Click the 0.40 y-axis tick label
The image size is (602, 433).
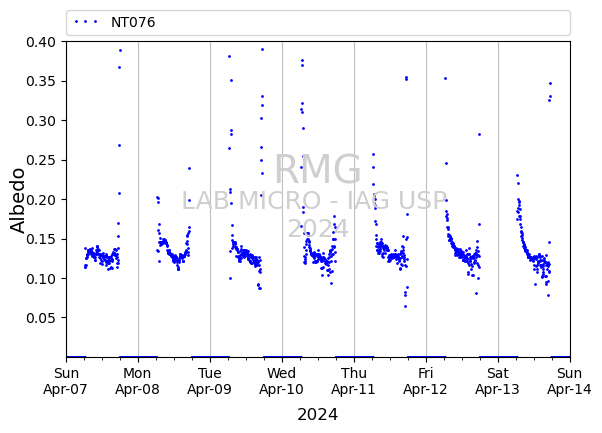(41, 42)
